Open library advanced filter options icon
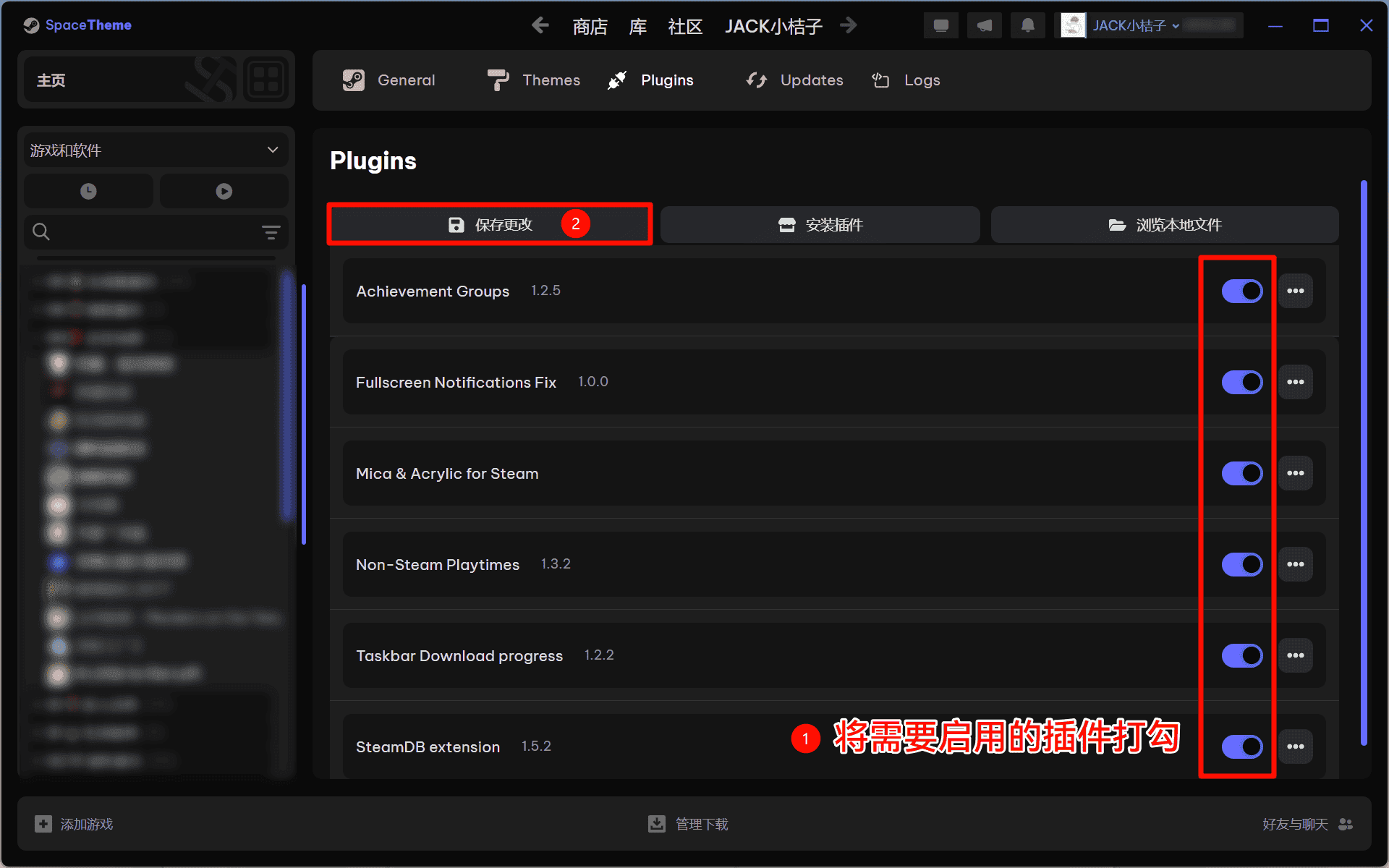 click(x=271, y=232)
